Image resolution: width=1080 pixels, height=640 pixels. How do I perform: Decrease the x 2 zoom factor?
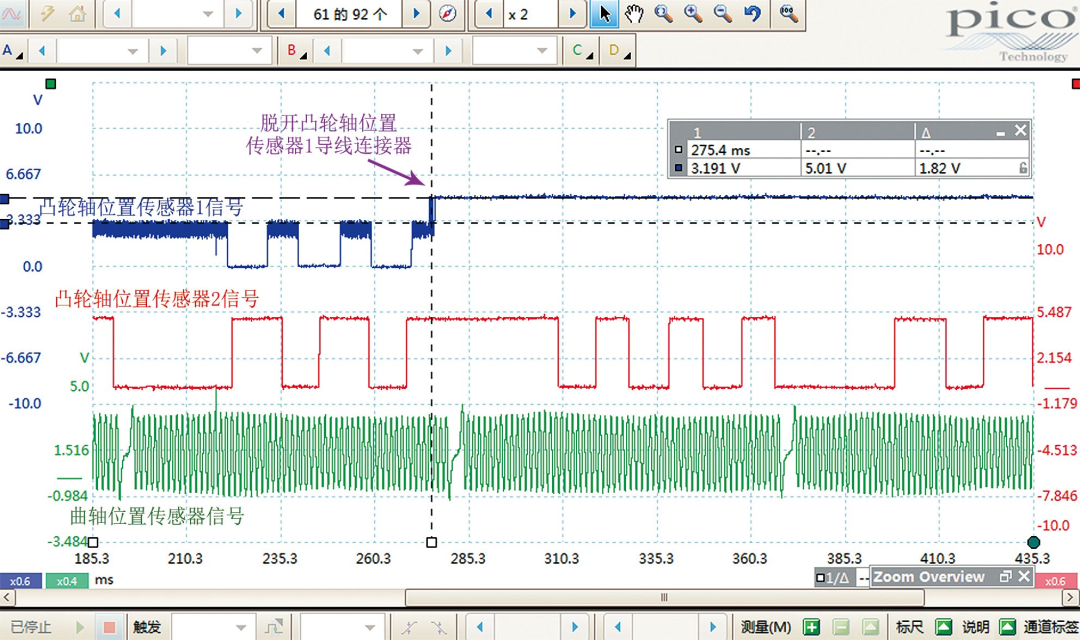pyautogui.click(x=489, y=13)
